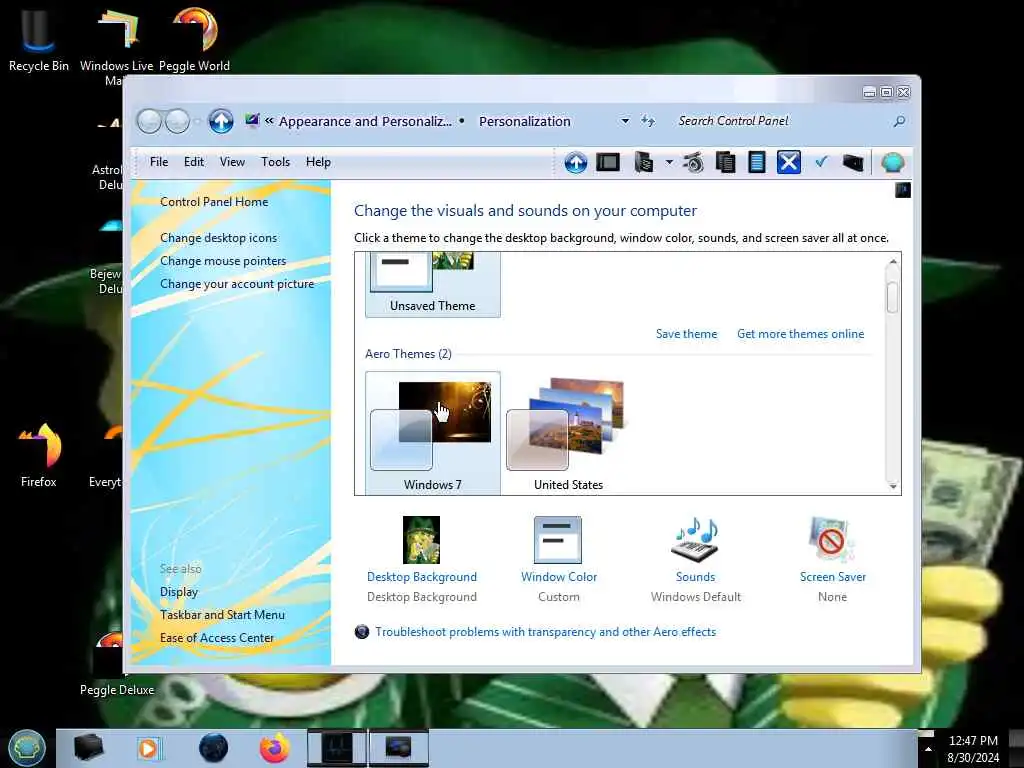Select the United States theme

(x=568, y=433)
